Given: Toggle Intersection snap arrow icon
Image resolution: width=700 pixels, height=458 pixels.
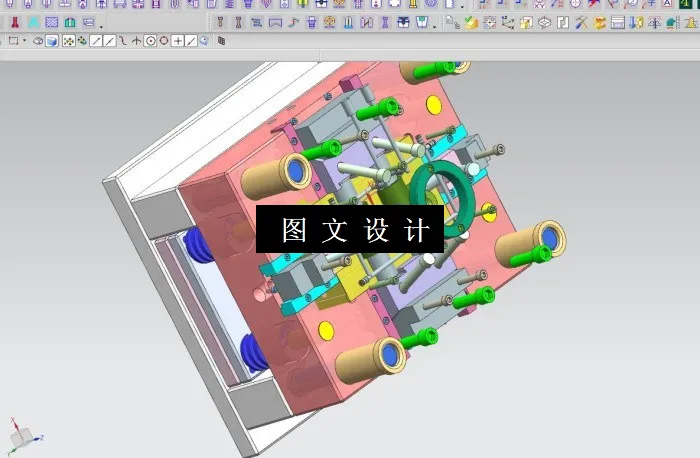Looking at the screenshot, I should [x=137, y=41].
